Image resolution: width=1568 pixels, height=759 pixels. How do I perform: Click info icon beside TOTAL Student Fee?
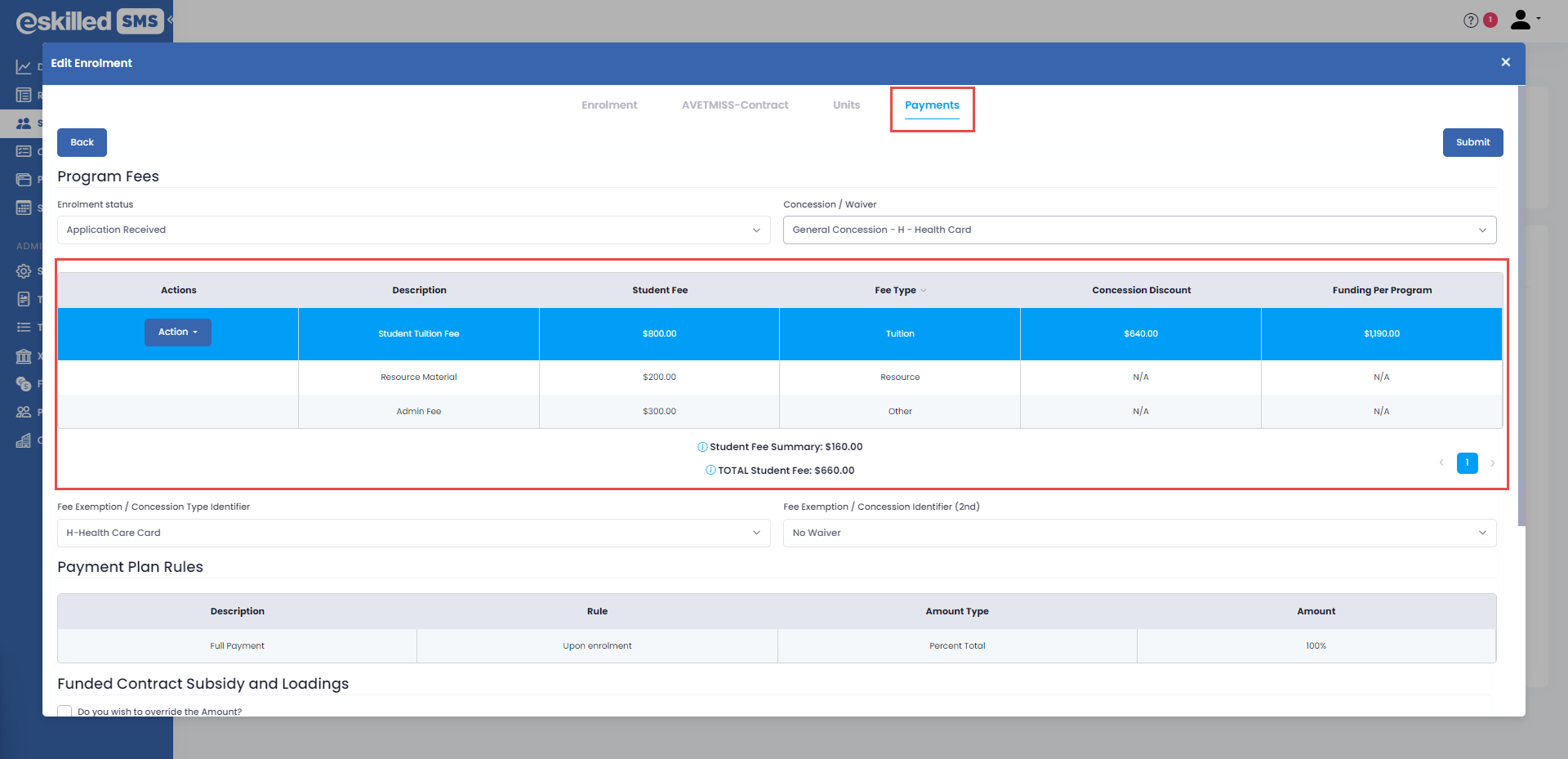(x=710, y=471)
